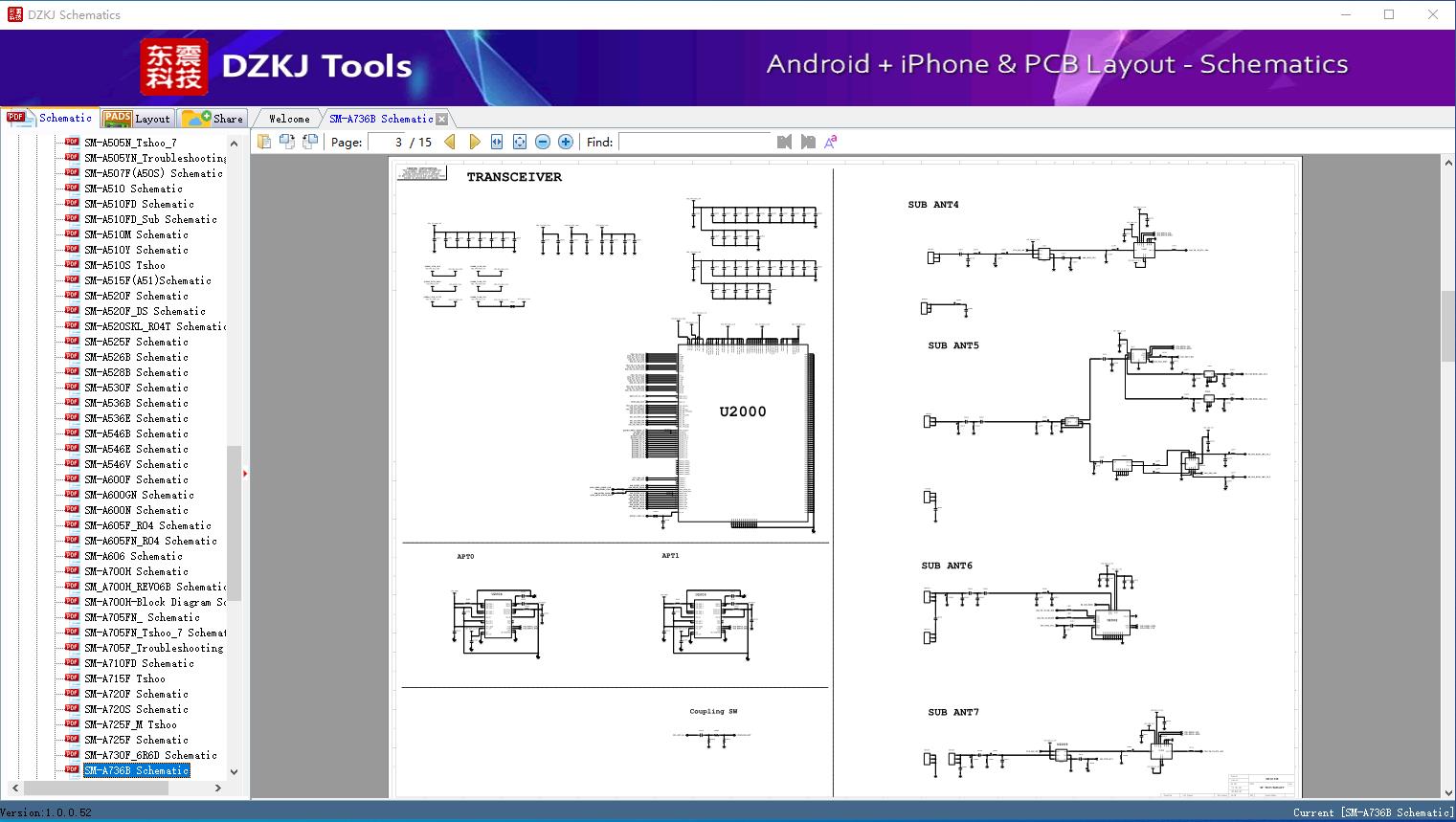
Task: Fit the whole page in view
Action: coord(520,142)
